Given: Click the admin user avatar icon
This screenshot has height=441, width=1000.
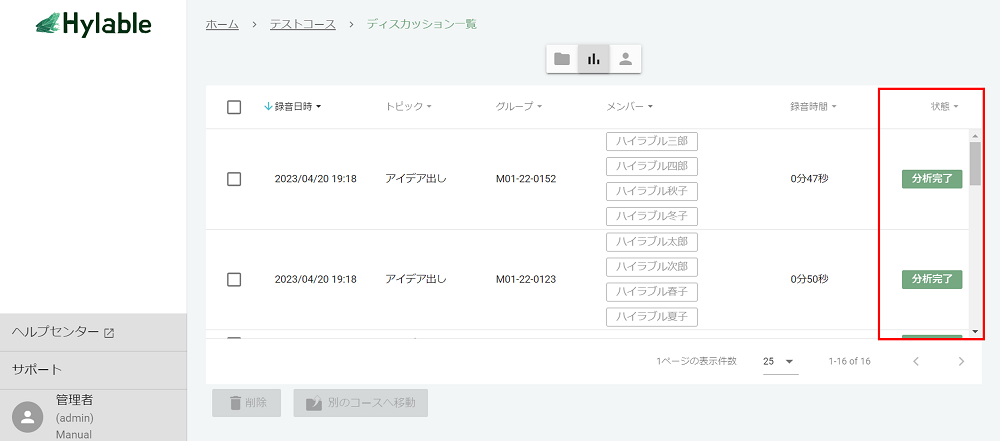Looking at the screenshot, I should [x=31, y=416].
